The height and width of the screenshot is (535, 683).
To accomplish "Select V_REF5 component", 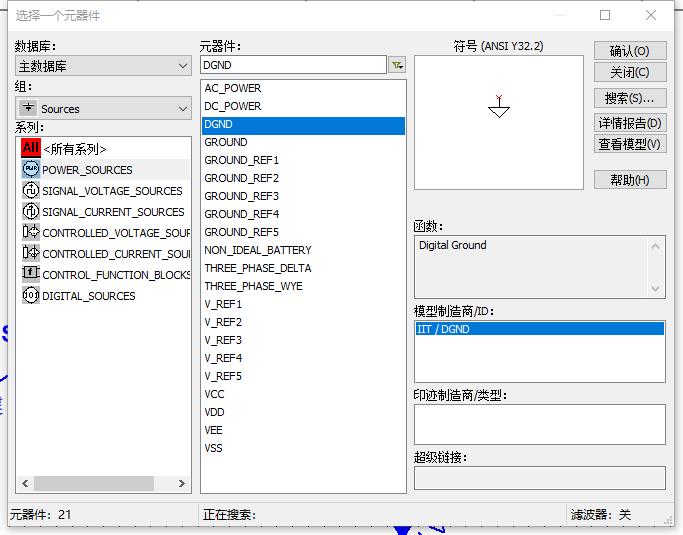I will 303,376.
